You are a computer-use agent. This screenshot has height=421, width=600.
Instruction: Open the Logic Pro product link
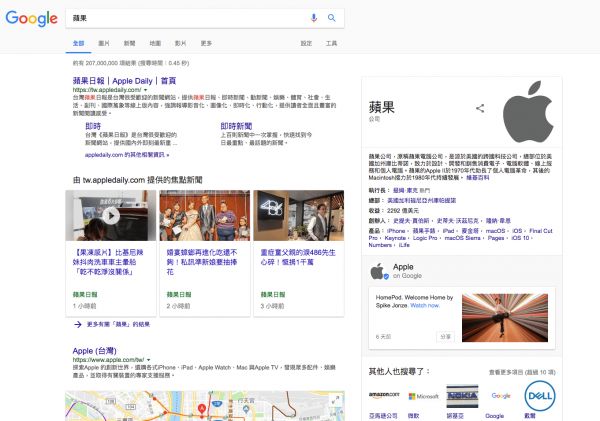[x=425, y=238]
